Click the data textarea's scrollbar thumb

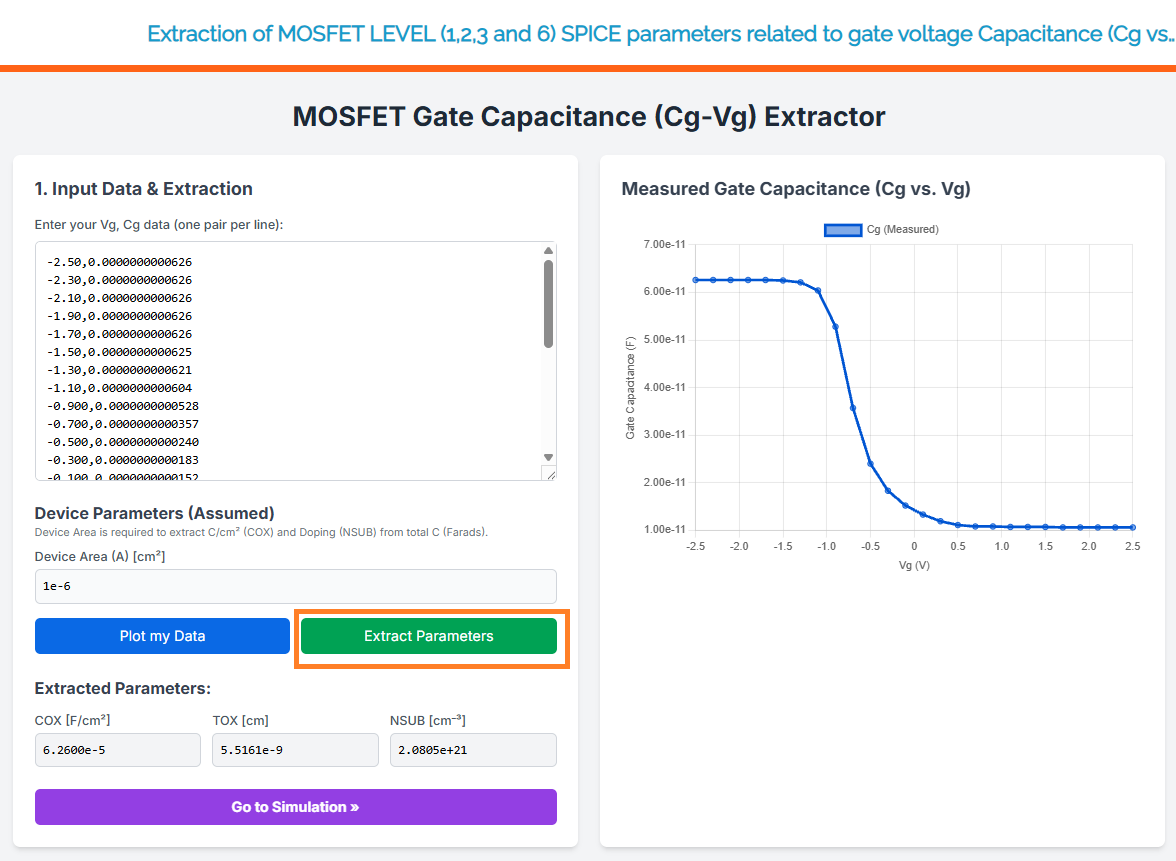click(x=548, y=303)
